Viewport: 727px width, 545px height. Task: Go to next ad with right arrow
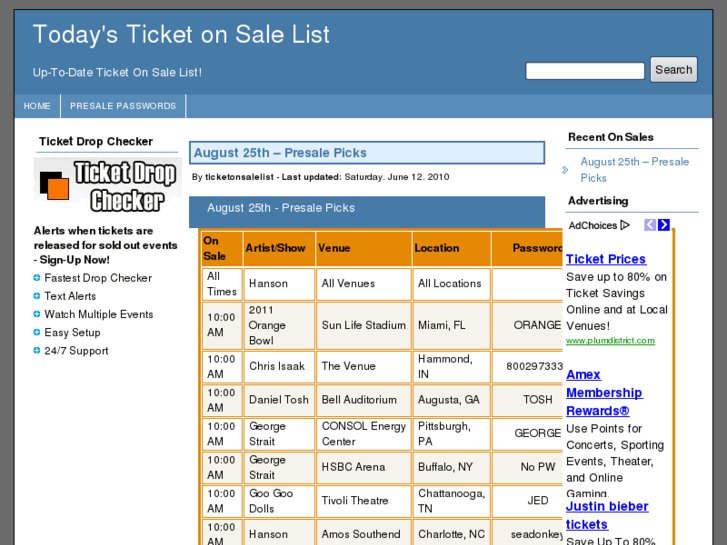click(x=664, y=225)
